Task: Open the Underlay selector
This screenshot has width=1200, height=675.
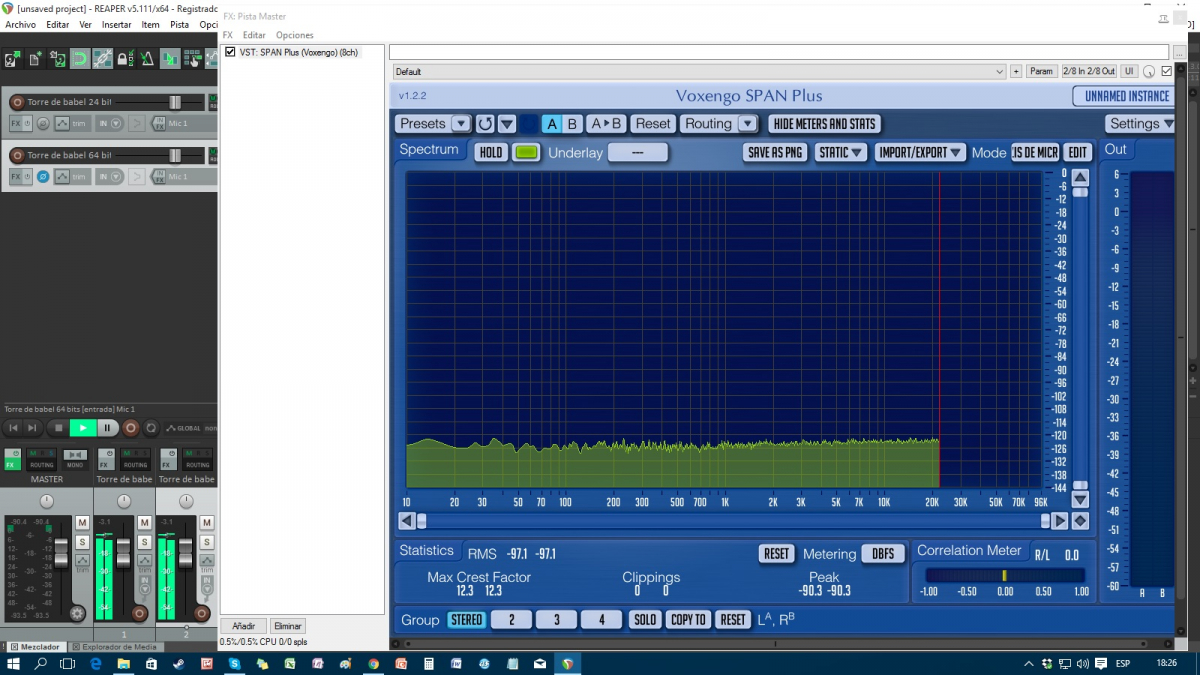Action: 637,152
